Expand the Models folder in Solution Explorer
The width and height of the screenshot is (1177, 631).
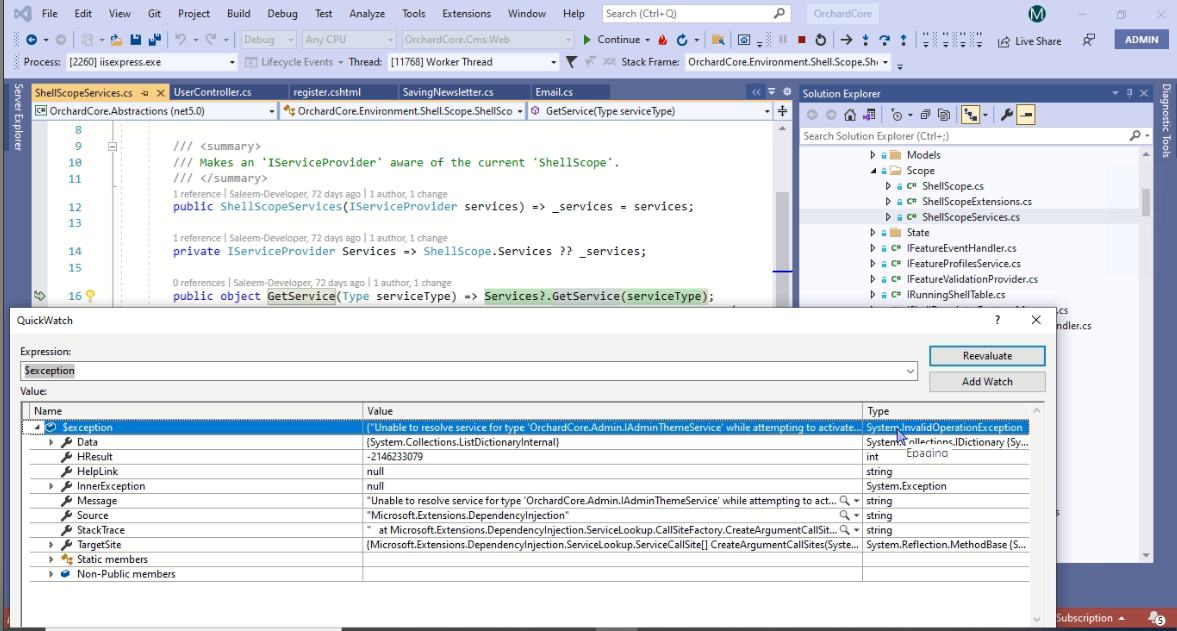point(872,155)
